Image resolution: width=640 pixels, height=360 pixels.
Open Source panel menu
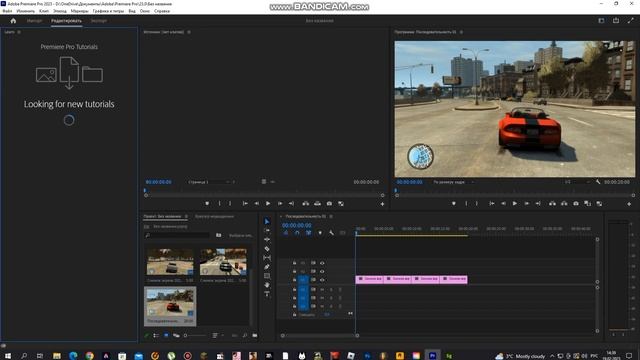click(189, 32)
